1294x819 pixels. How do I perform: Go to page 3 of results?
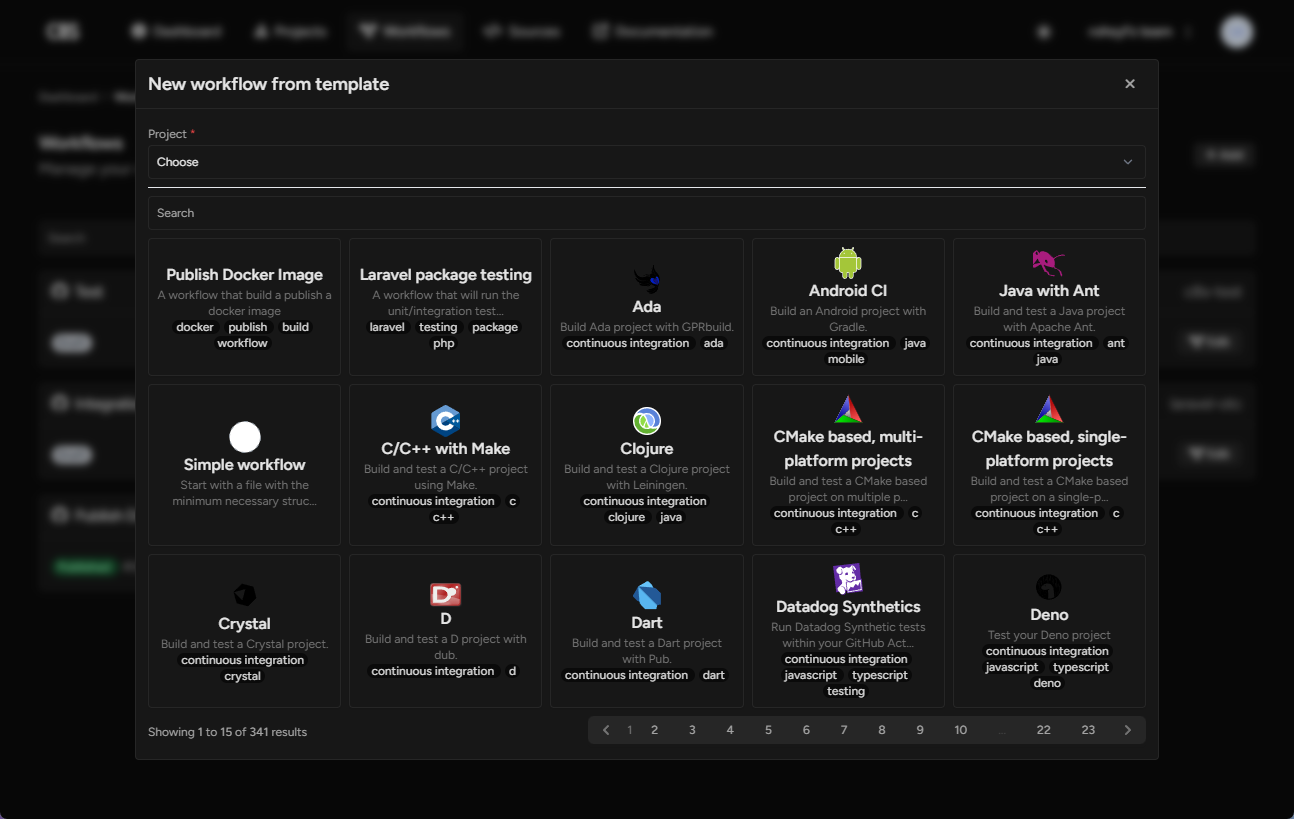tap(692, 730)
